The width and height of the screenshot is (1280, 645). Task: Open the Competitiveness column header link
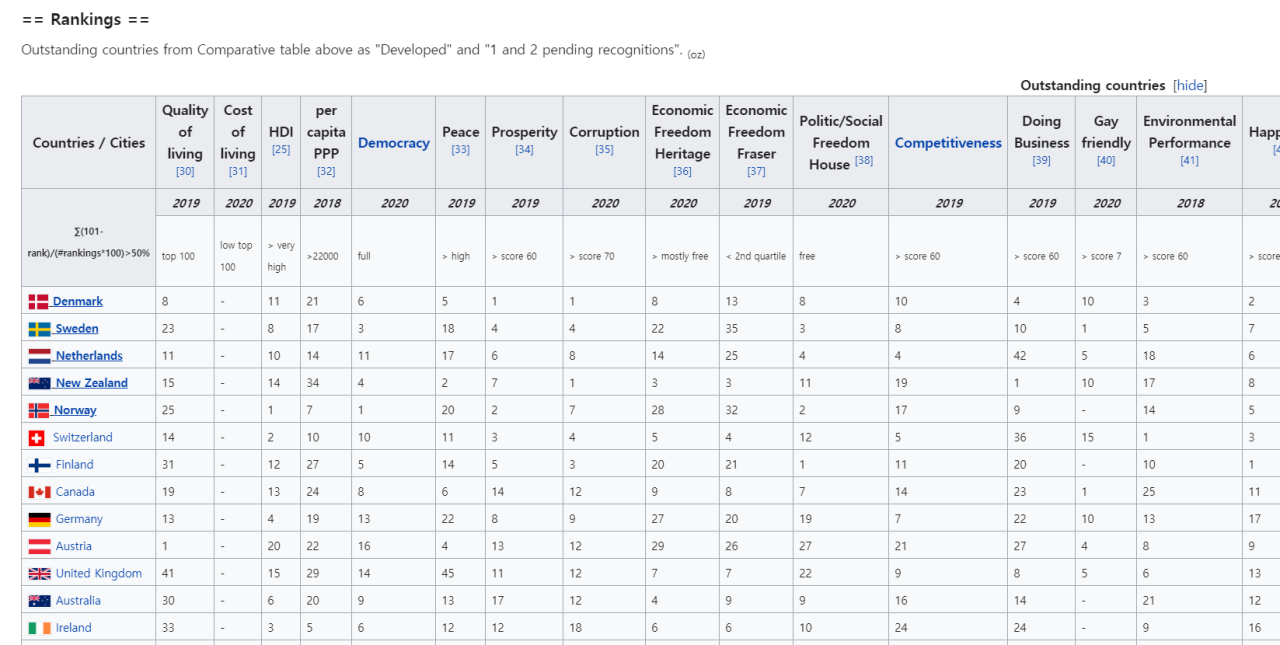[947, 143]
